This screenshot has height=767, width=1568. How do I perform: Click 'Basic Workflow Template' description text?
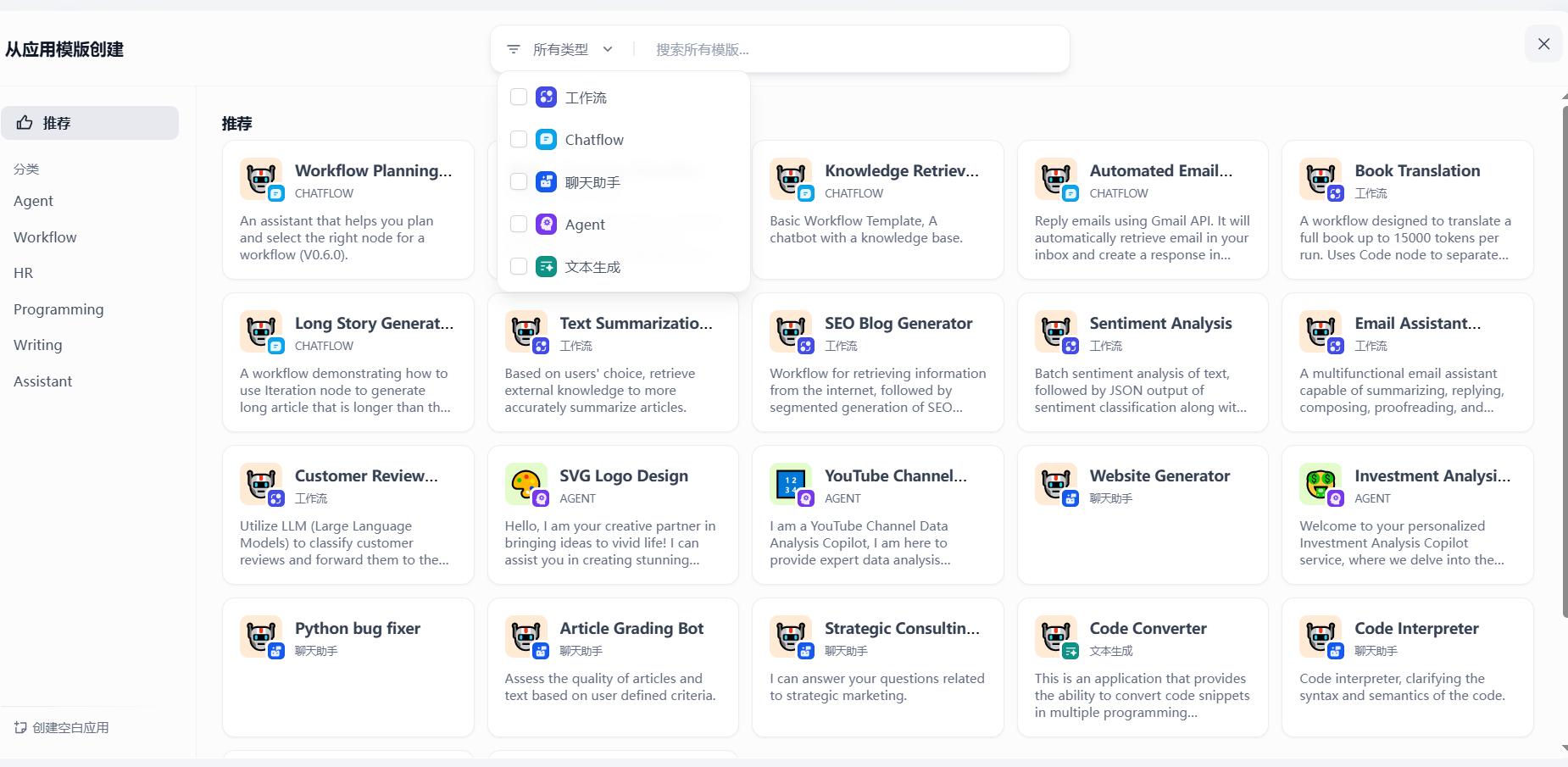click(866, 229)
